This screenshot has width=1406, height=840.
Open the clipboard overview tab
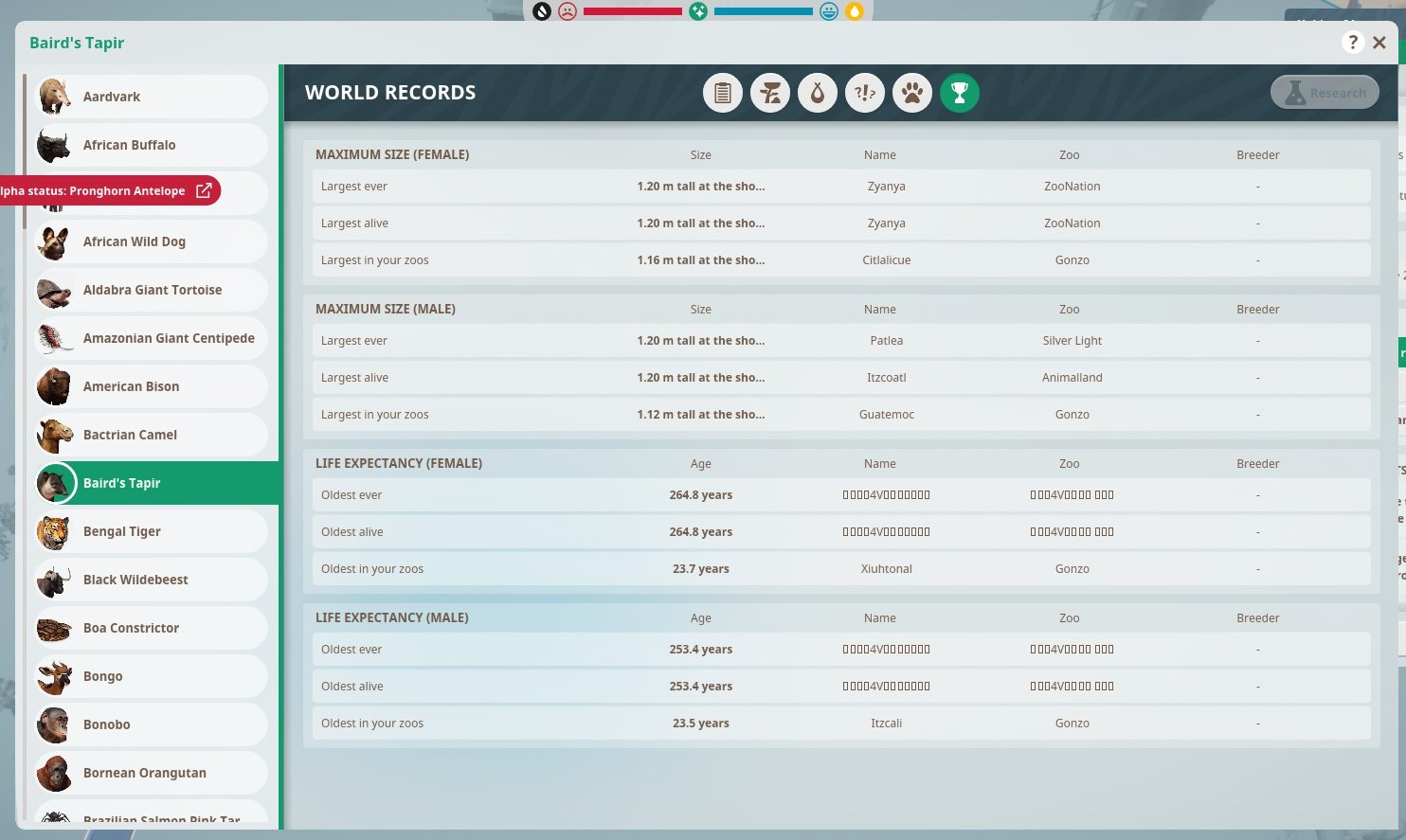723,93
